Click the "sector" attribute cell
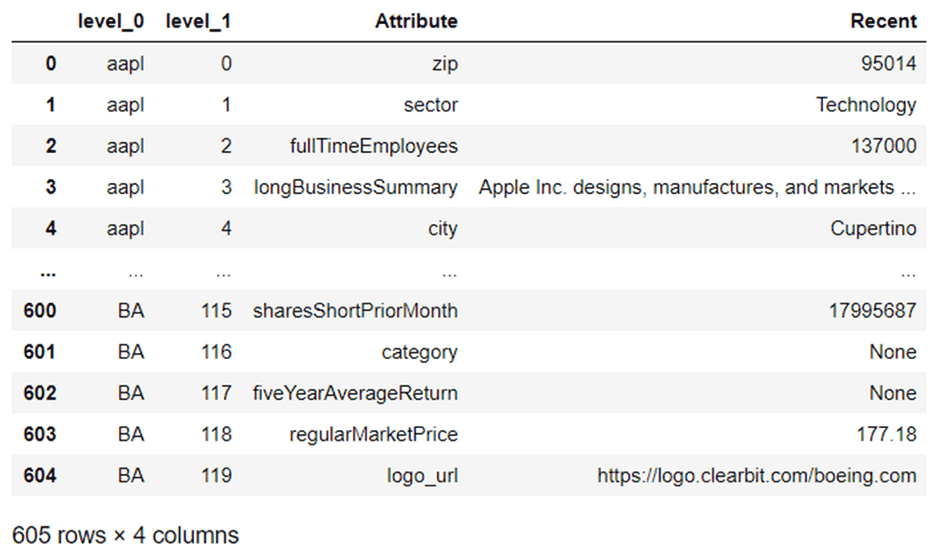949x551 pixels. 432,105
